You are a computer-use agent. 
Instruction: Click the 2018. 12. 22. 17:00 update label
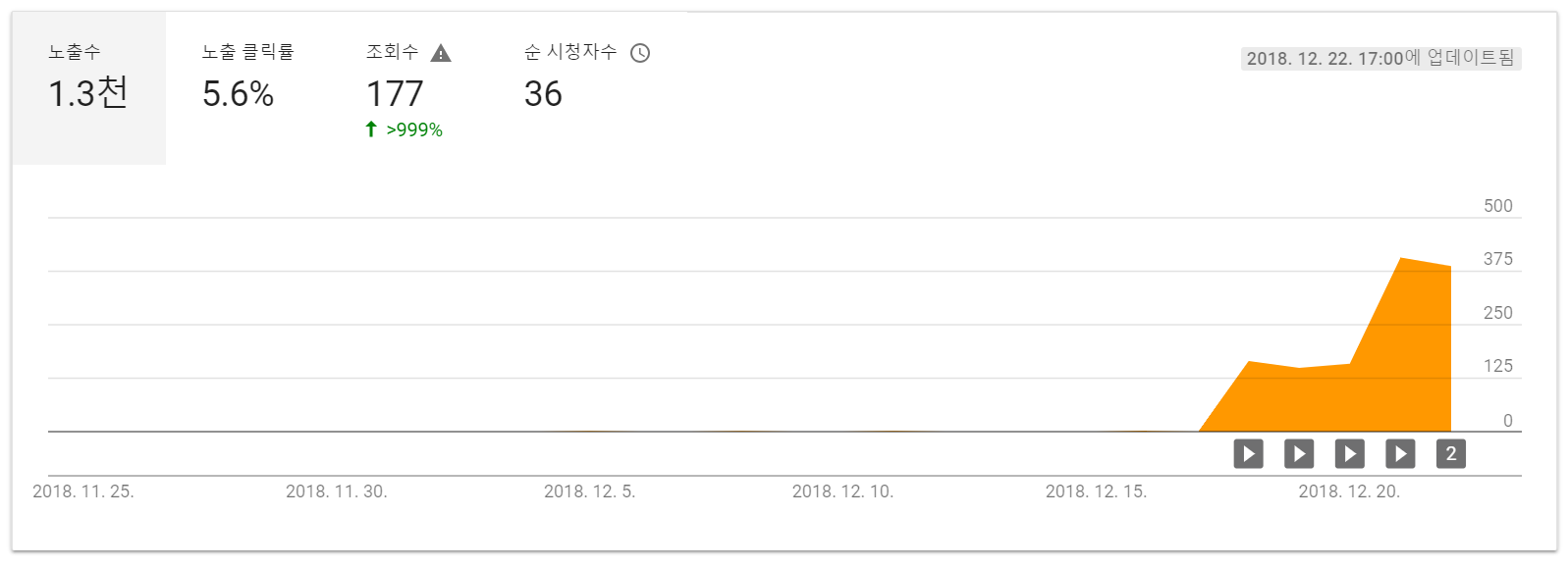(1380, 59)
